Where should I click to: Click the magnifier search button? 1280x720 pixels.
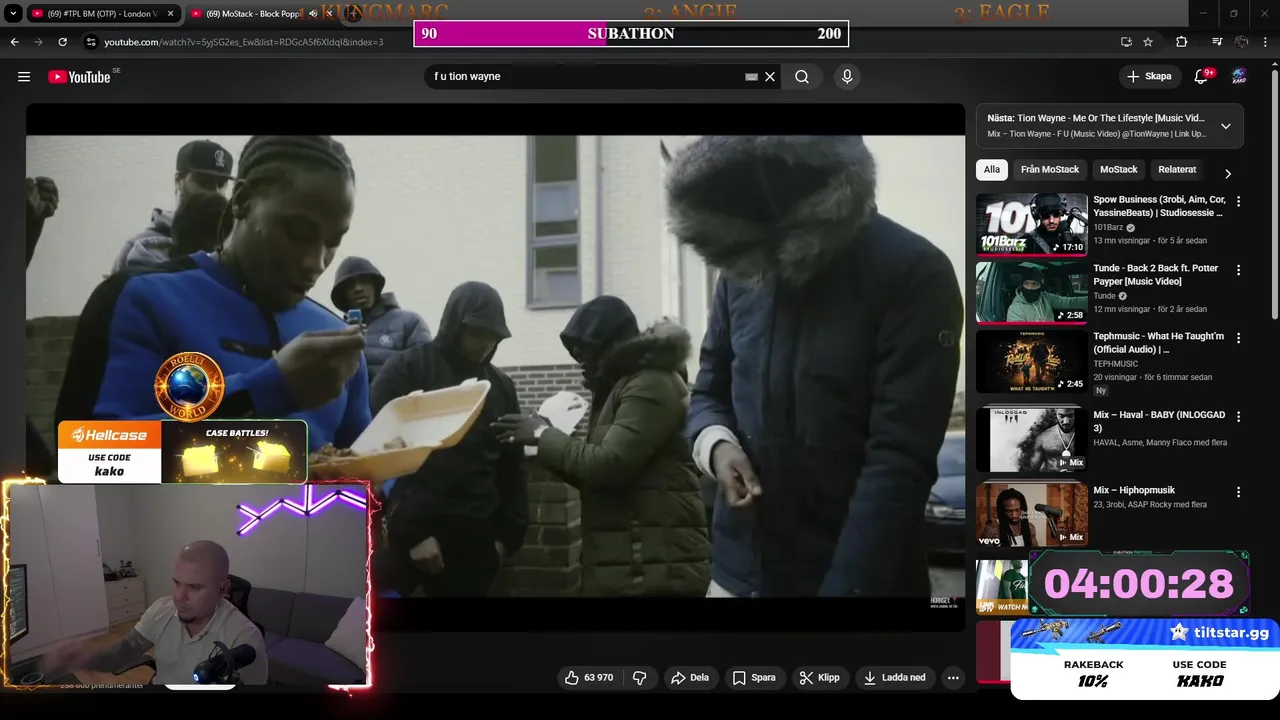(802, 77)
